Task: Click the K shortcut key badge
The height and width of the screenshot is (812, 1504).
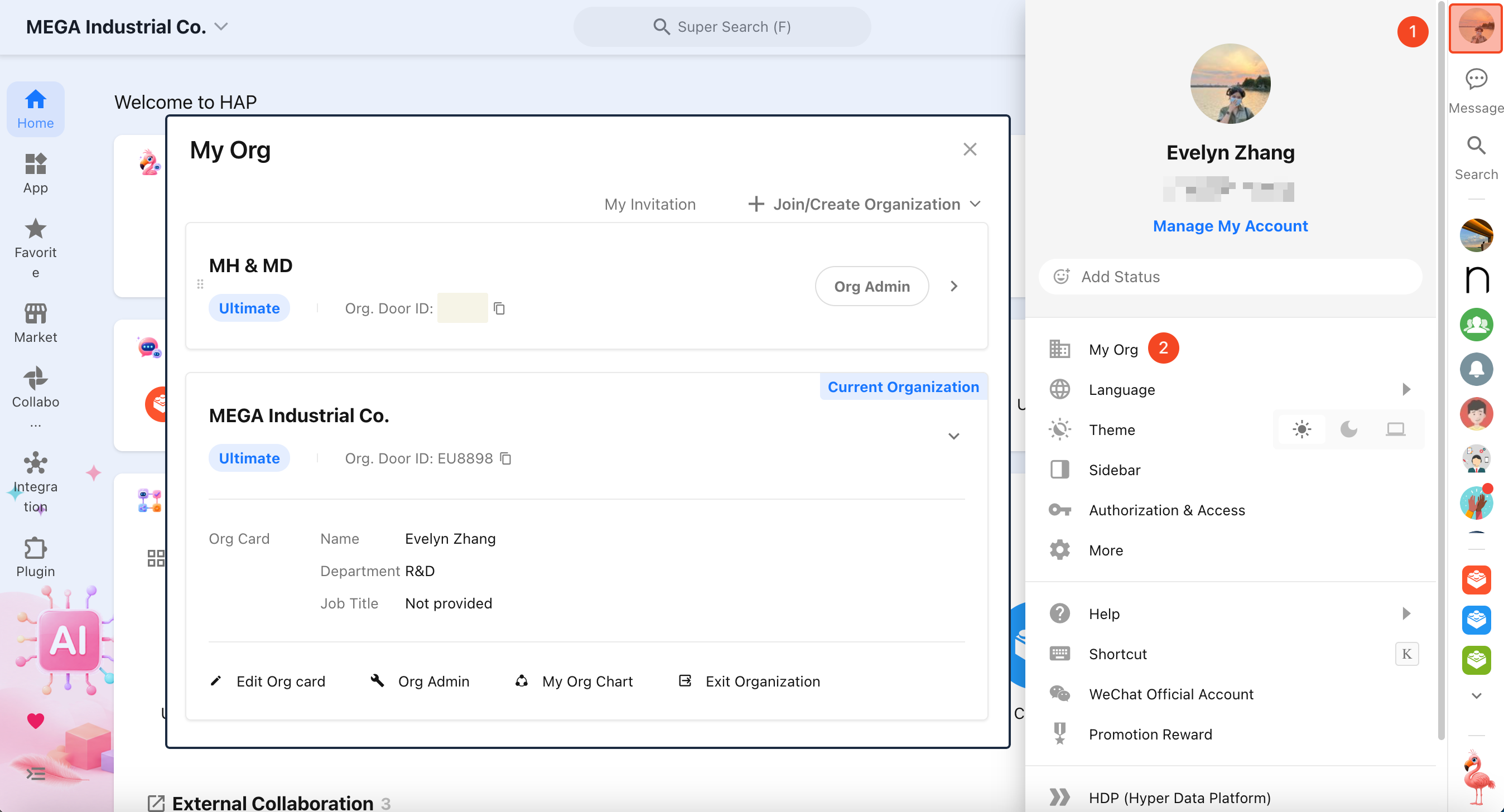Action: [x=1406, y=654]
